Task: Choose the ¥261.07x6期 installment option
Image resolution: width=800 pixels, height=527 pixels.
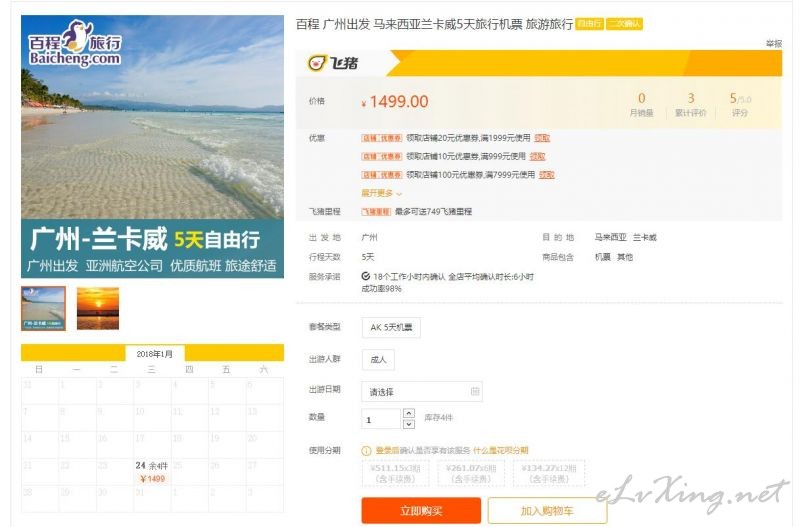Action: 471,473
